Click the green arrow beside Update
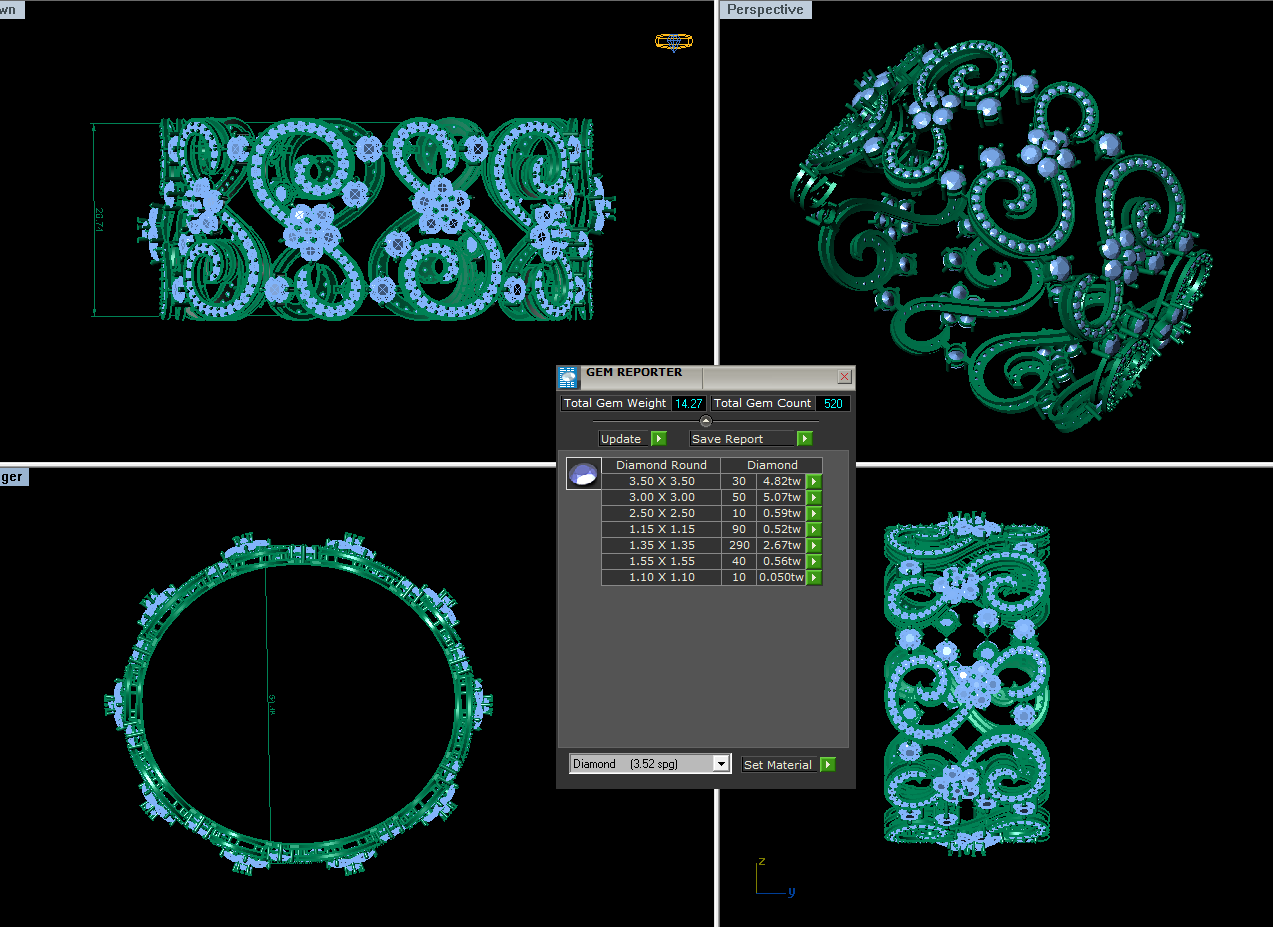This screenshot has height=927, width=1273. coord(658,439)
